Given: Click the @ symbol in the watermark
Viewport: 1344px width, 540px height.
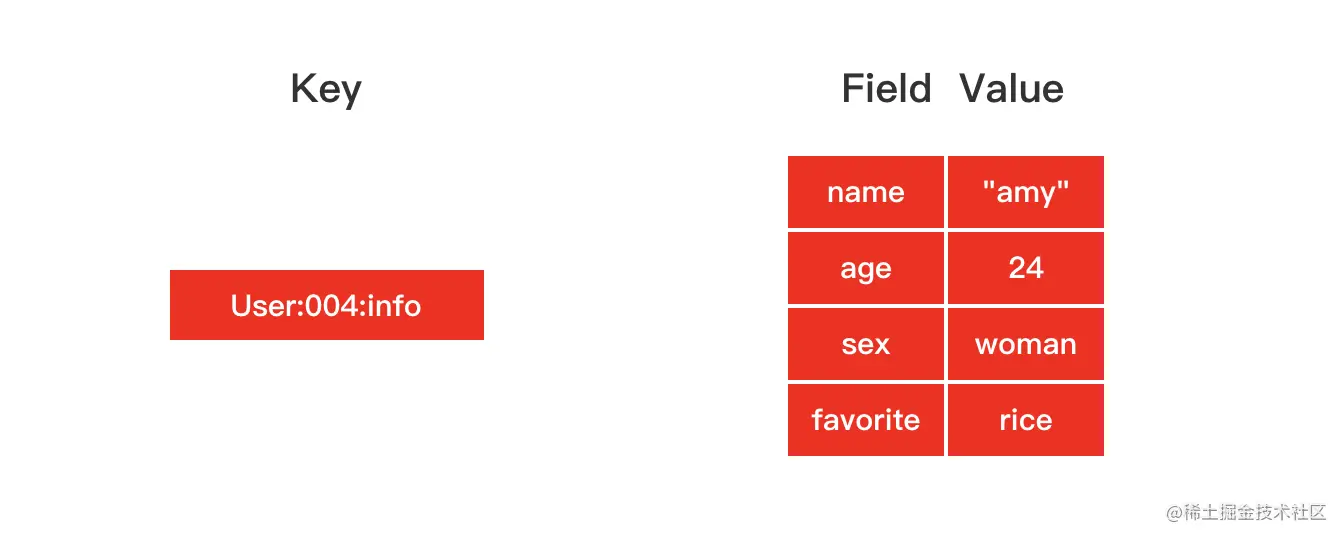Looking at the screenshot, I should pyautogui.click(x=1174, y=512).
